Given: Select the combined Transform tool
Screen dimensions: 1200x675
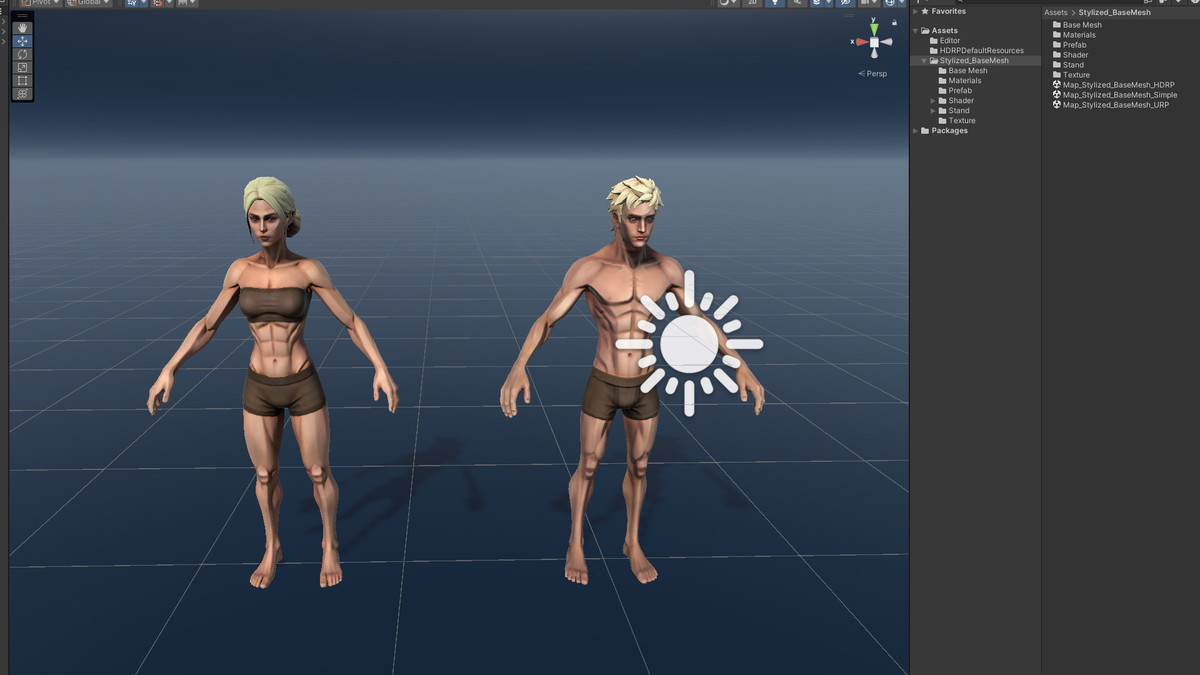Looking at the screenshot, I should (x=22, y=94).
